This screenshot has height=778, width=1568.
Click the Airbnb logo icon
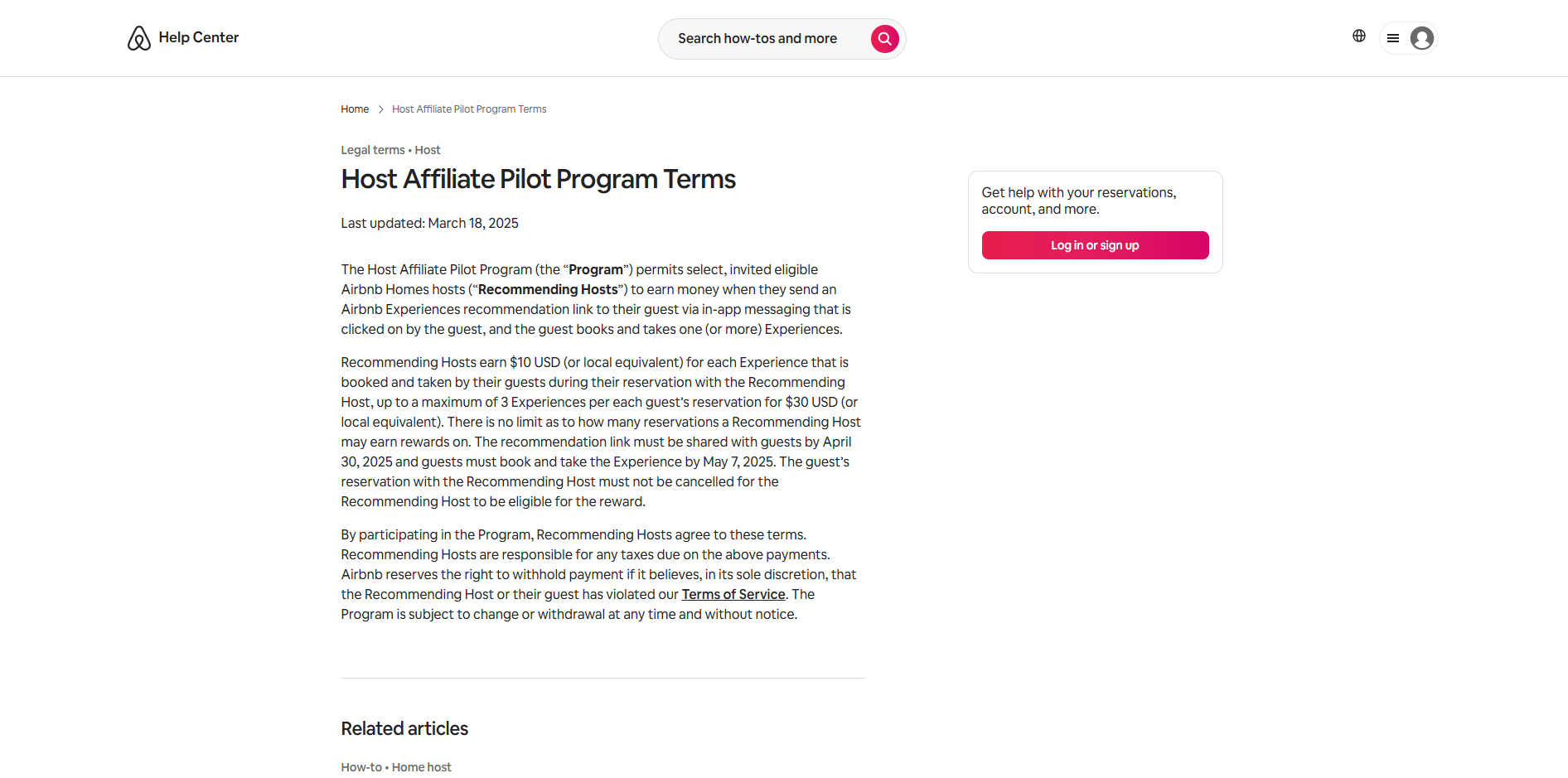click(x=138, y=38)
